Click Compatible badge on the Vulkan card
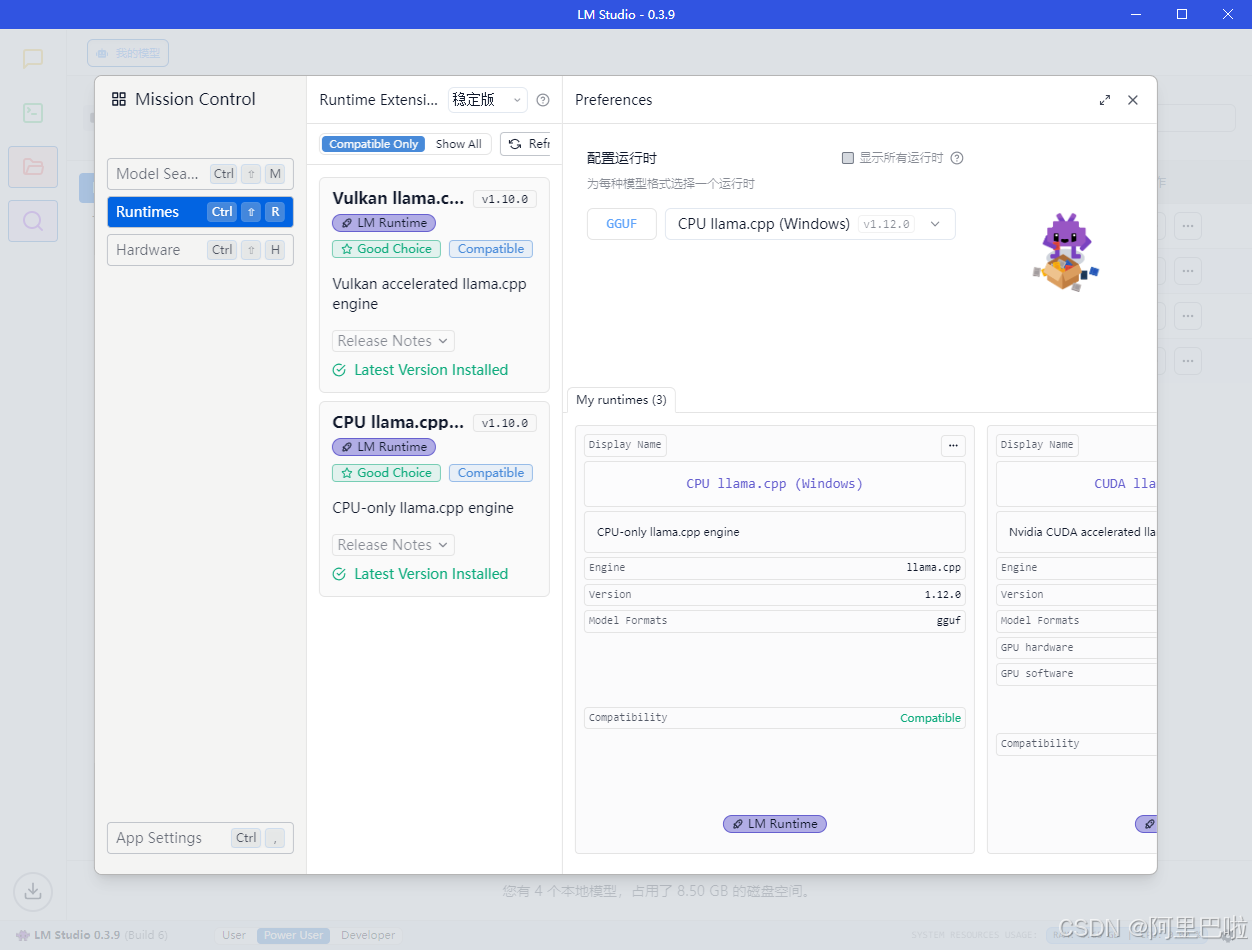Screen dimensions: 1252x950 click(x=491, y=249)
